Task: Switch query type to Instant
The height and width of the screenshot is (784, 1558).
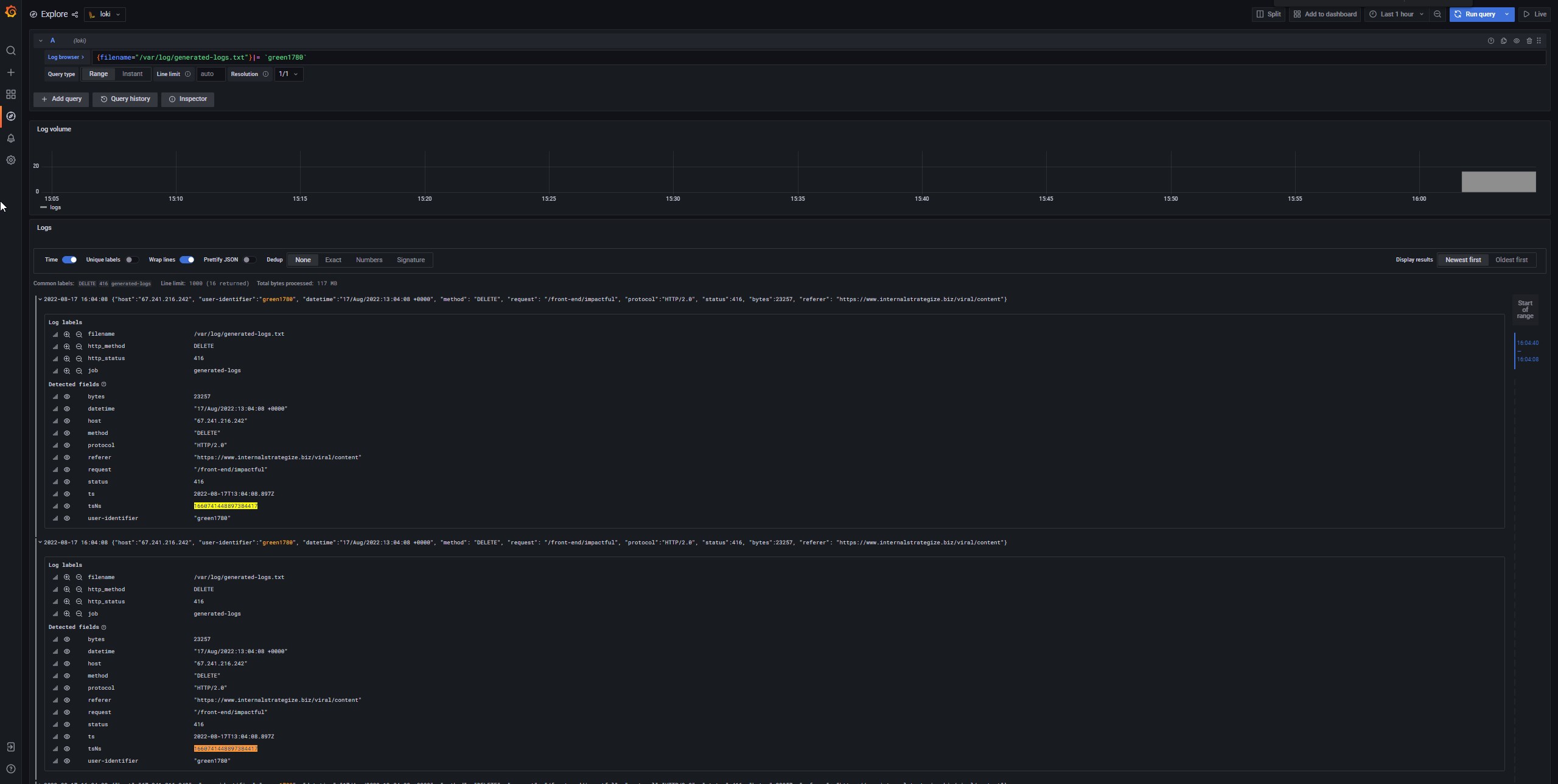Action: click(x=131, y=74)
